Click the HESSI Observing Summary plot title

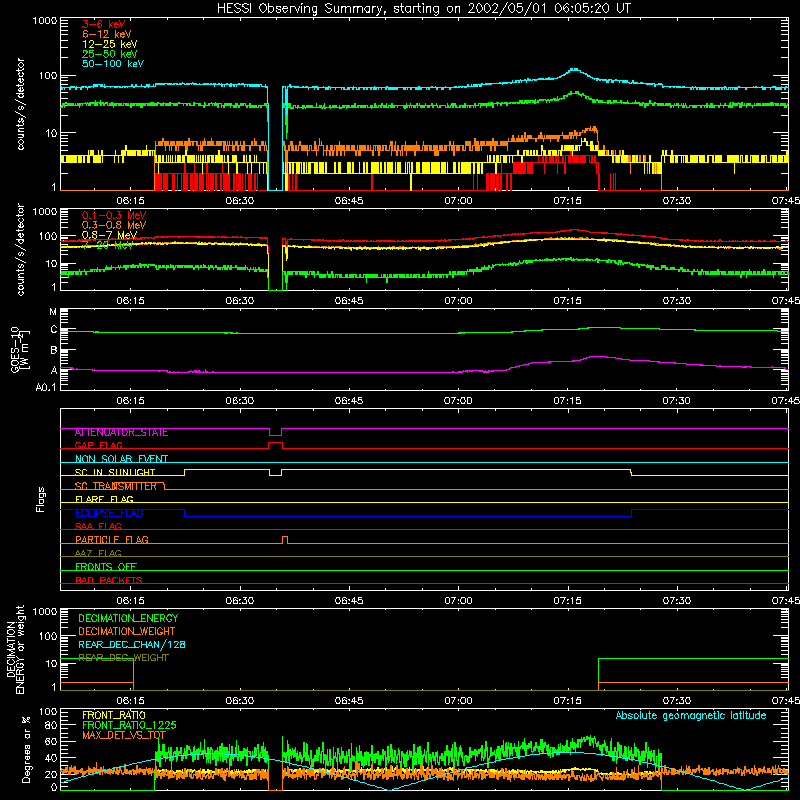(423, 8)
